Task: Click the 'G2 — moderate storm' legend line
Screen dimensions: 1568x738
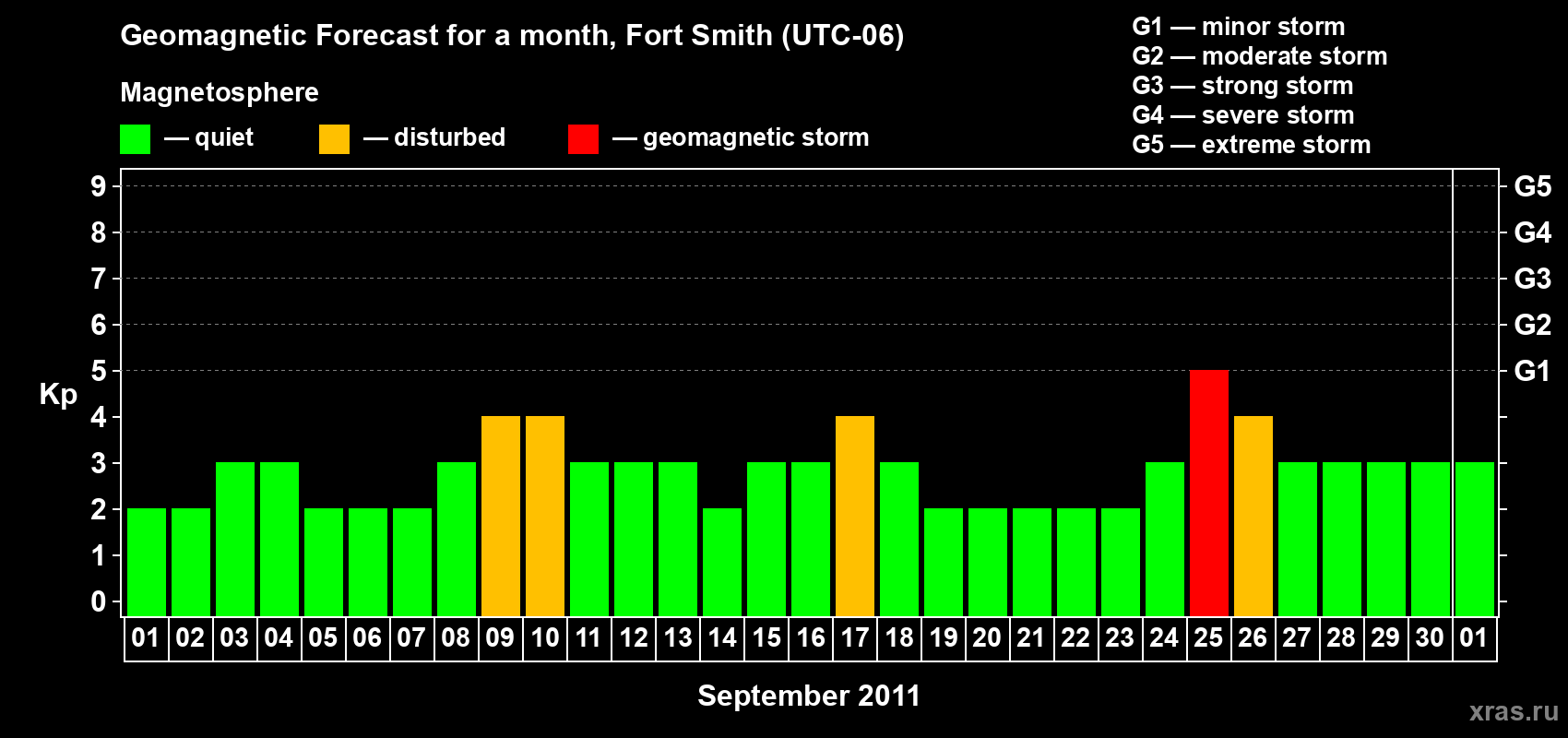Action: [1260, 56]
